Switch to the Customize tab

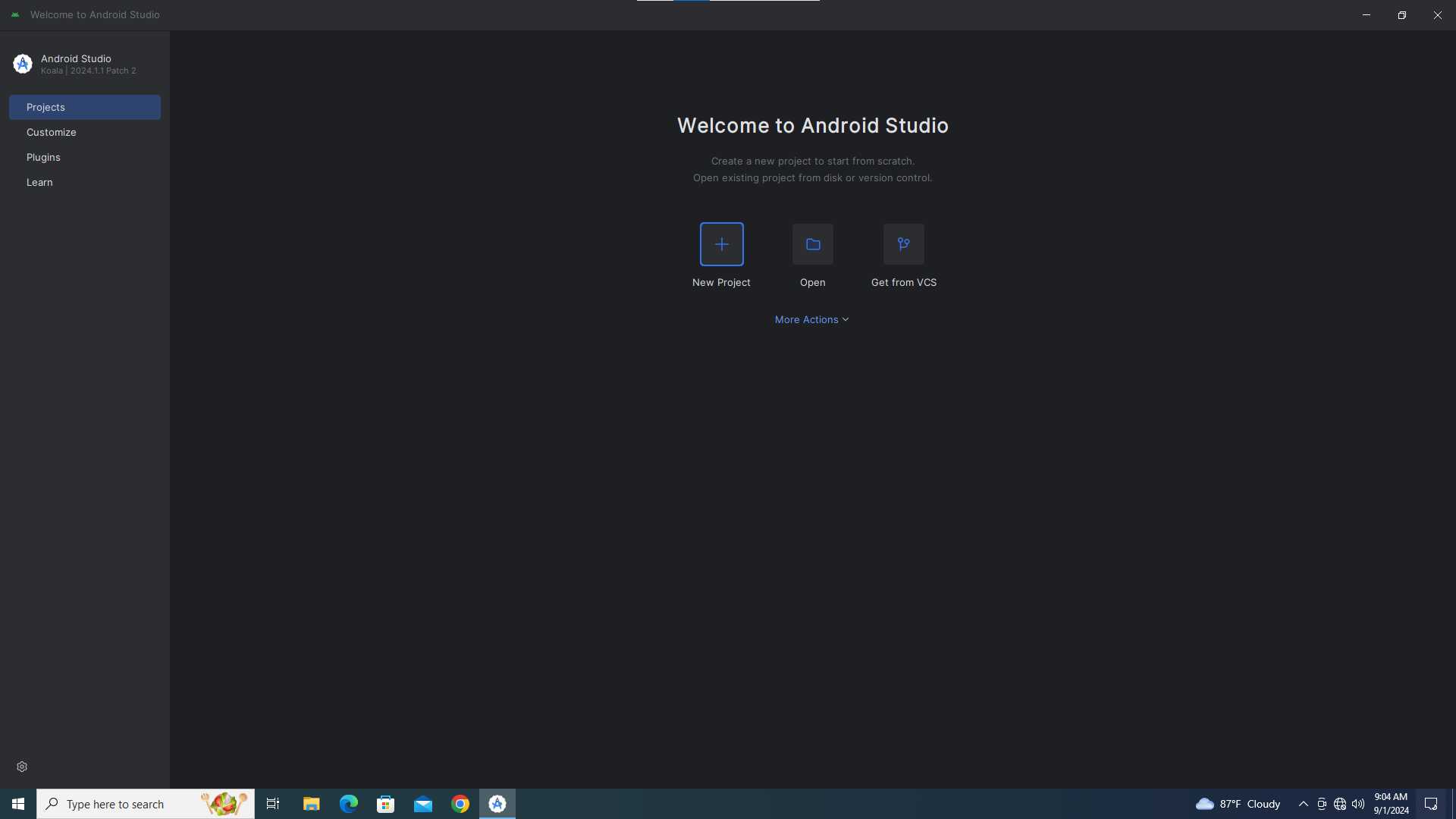point(85,132)
